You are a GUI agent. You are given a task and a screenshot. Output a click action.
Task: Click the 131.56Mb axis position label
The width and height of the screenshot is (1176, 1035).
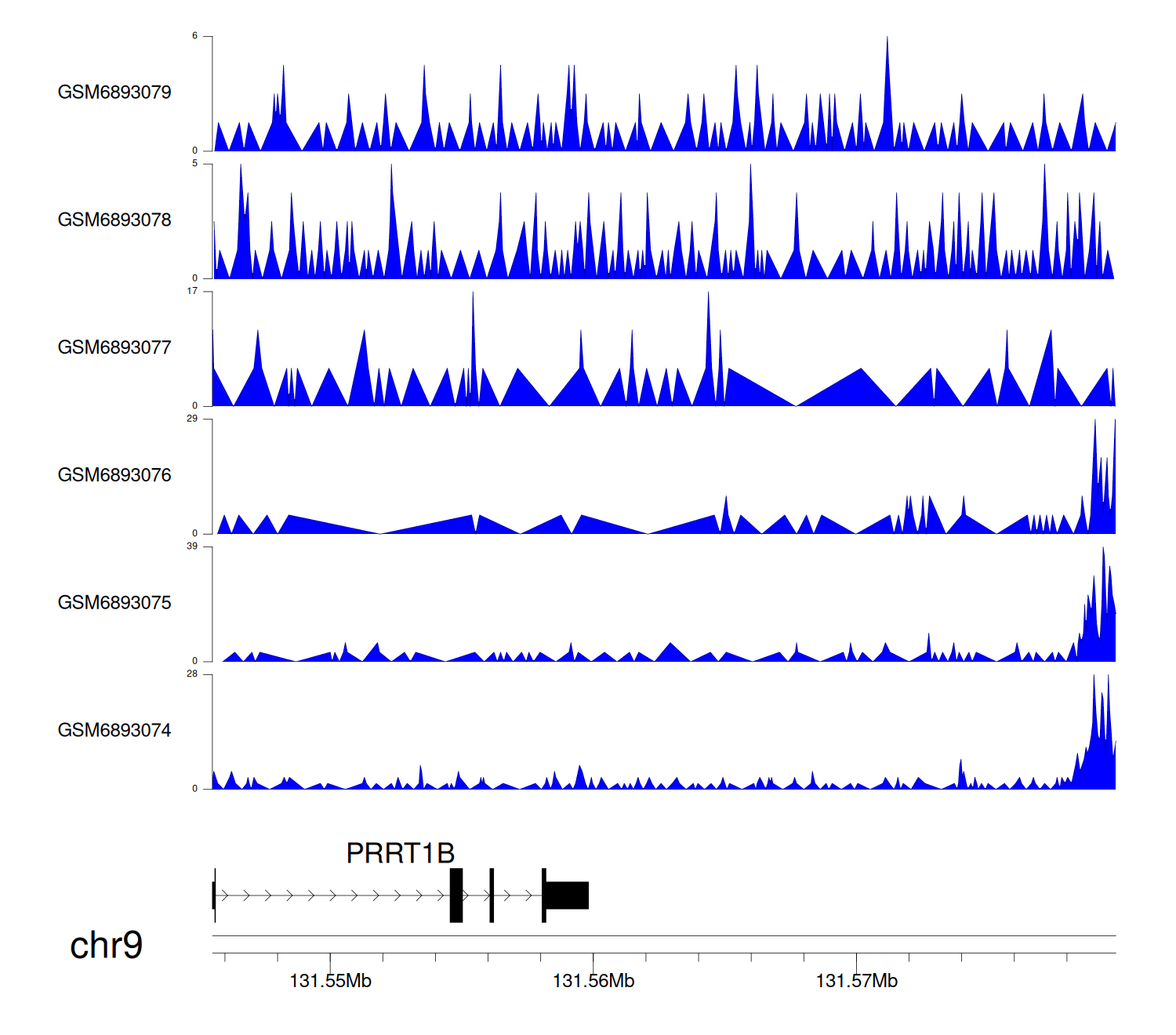[x=593, y=981]
